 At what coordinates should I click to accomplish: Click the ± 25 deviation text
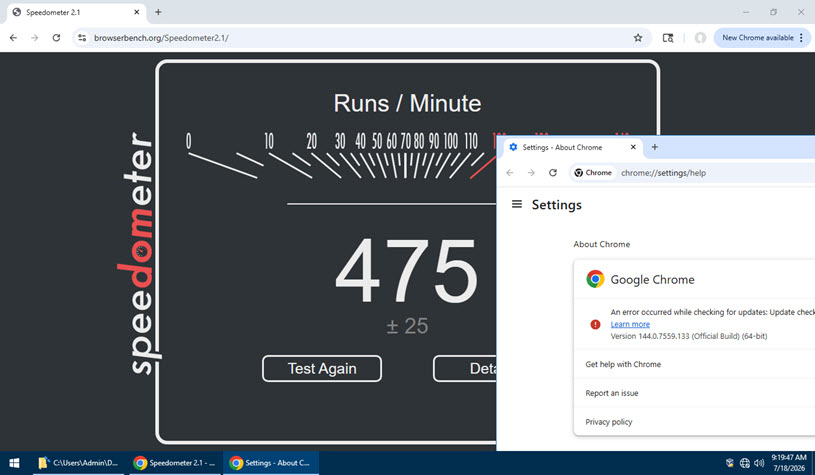tap(407, 326)
